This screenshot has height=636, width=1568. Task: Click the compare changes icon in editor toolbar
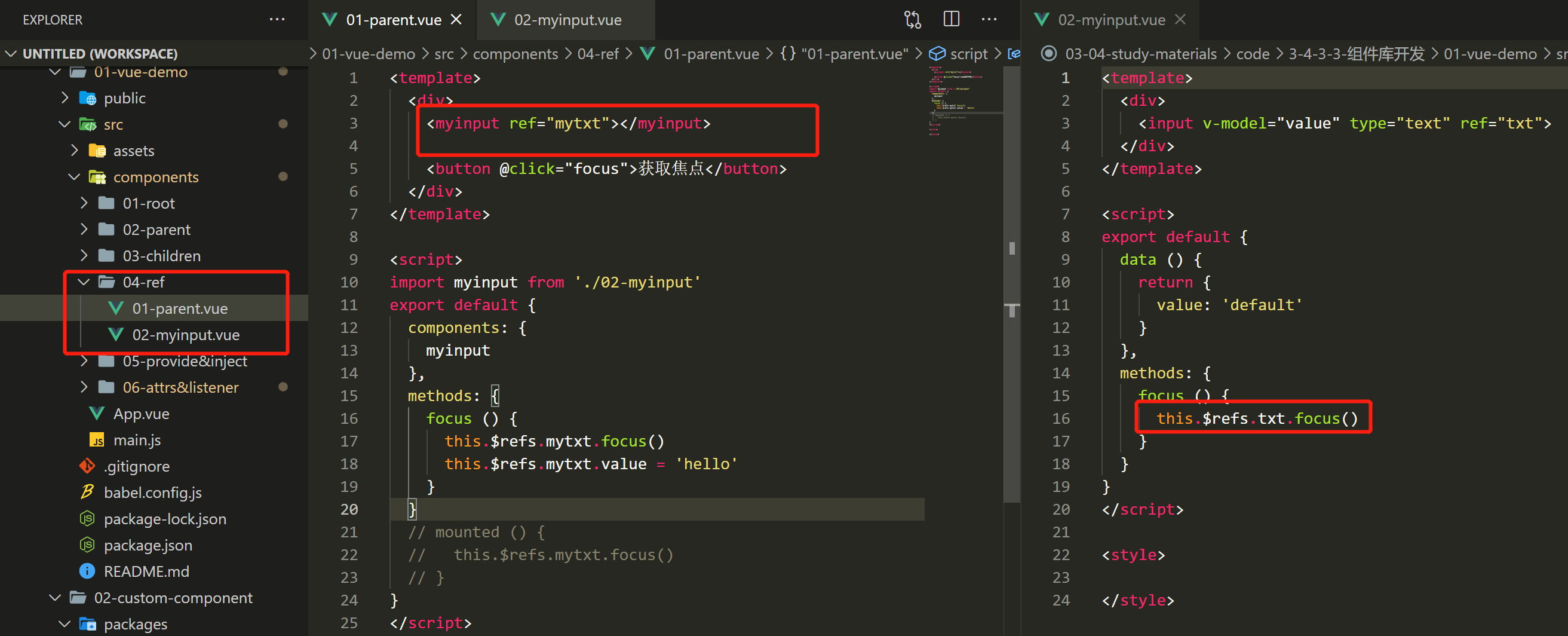[913, 20]
